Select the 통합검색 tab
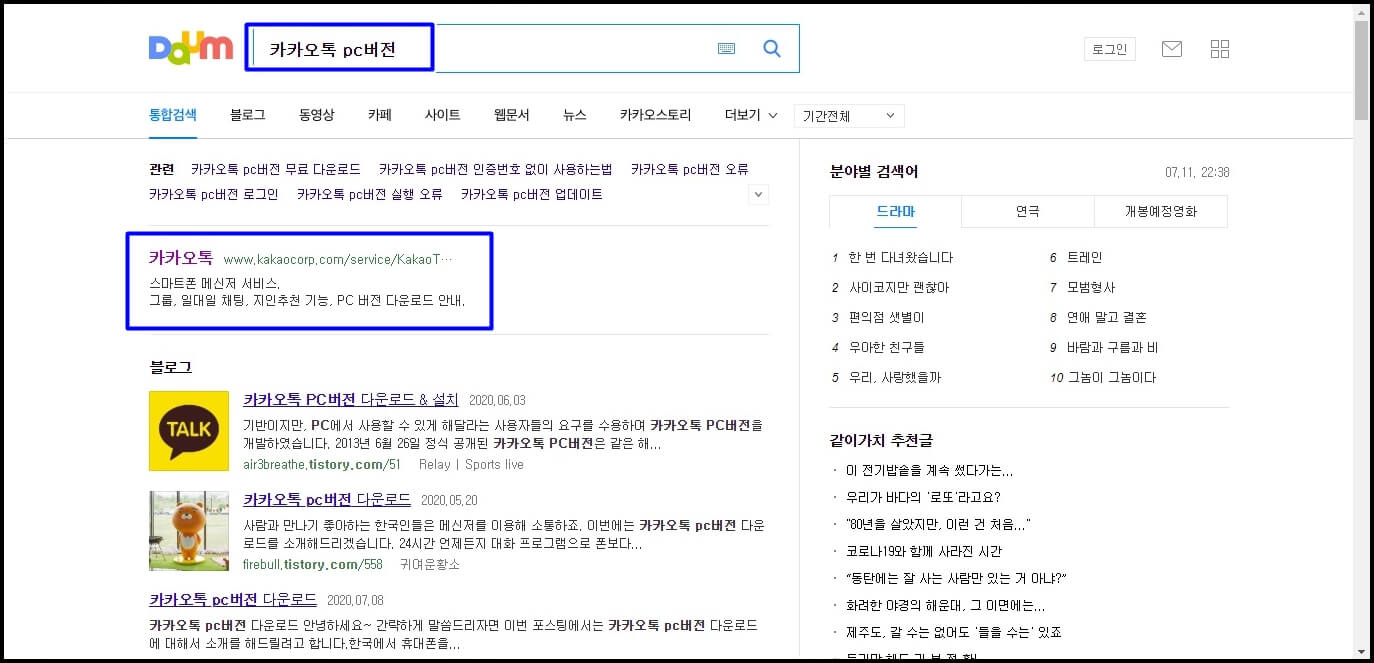1374x663 pixels. (173, 115)
